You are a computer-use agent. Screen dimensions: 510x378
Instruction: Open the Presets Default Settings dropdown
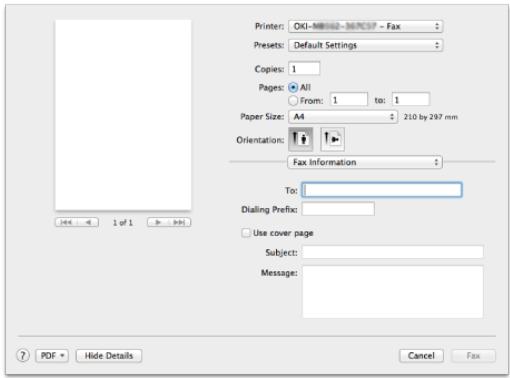pyautogui.click(x=366, y=45)
